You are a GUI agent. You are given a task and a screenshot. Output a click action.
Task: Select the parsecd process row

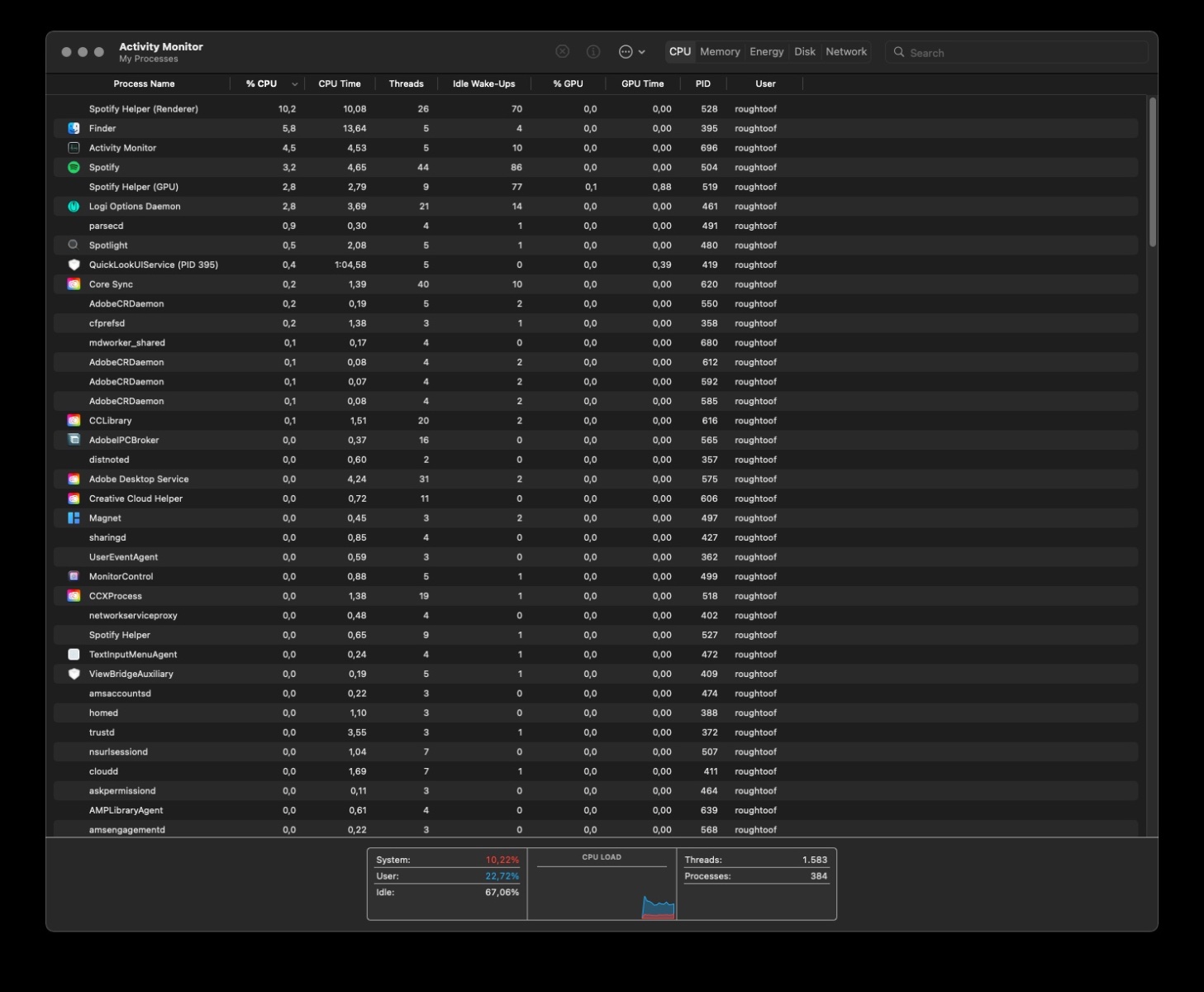click(596, 226)
